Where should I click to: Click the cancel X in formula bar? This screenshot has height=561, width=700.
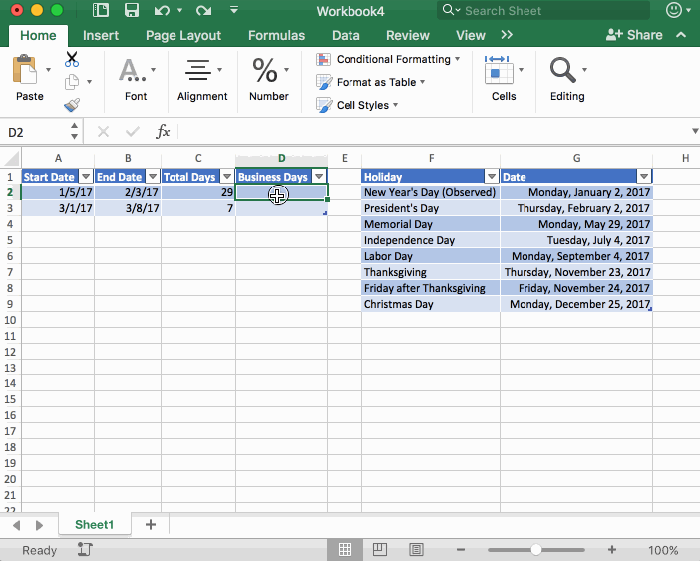pos(103,132)
